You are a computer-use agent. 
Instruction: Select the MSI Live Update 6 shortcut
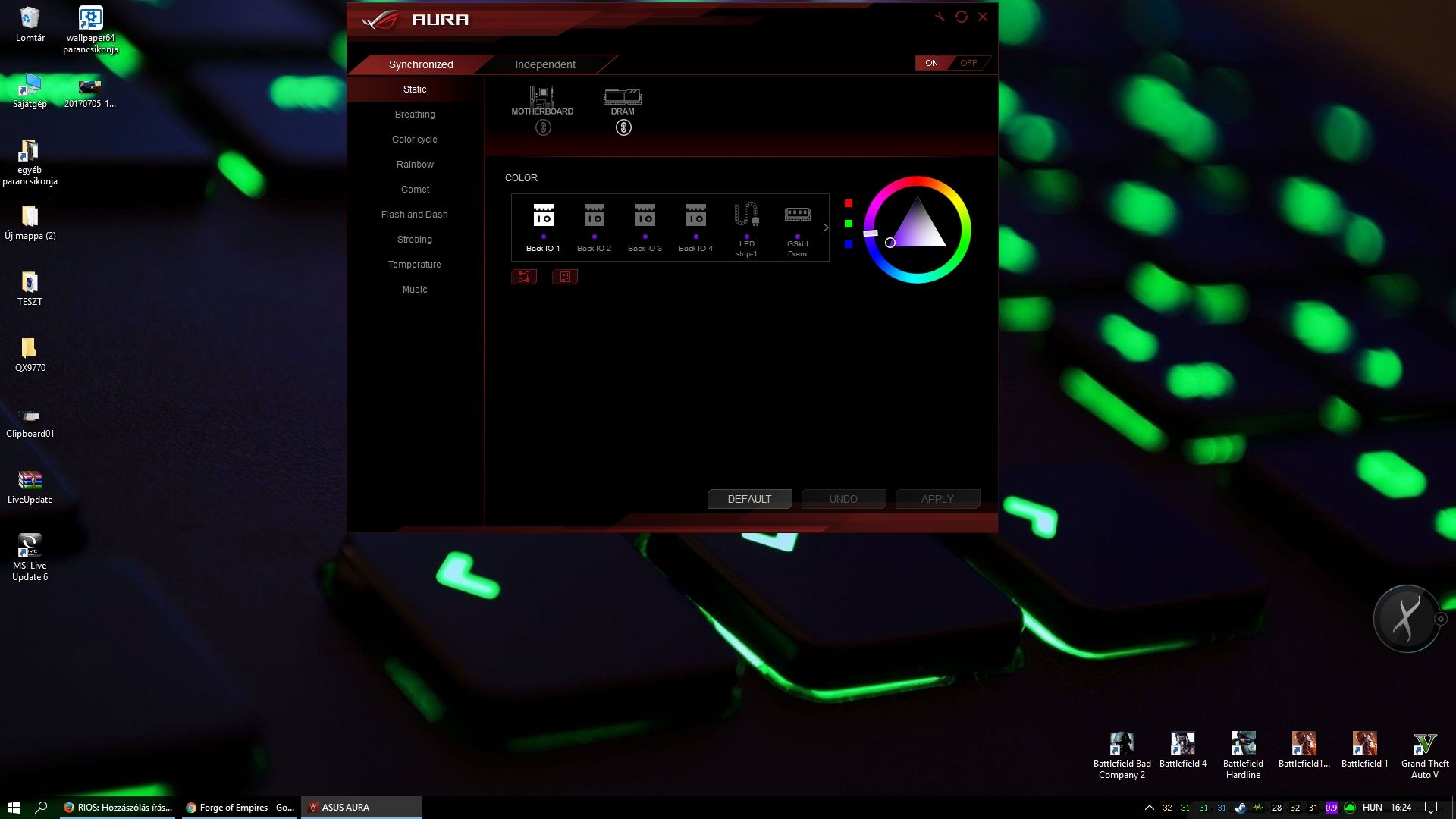coord(30,557)
